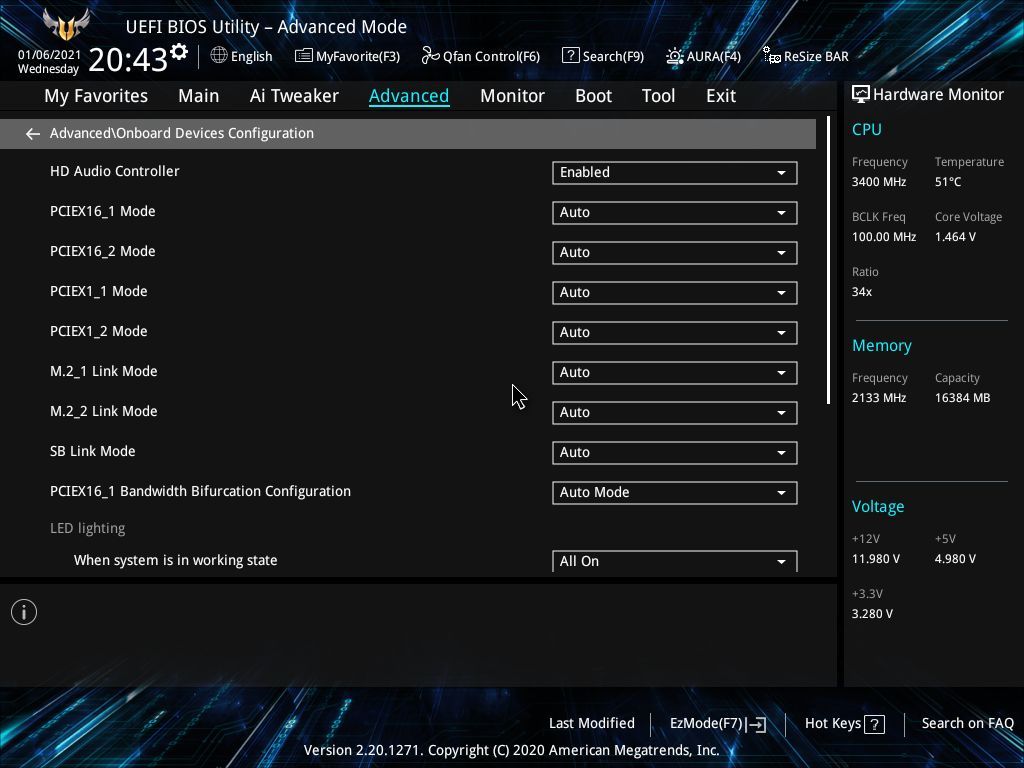Click the TUF logo emblem
This screenshot has height=768, width=1024.
66,25
